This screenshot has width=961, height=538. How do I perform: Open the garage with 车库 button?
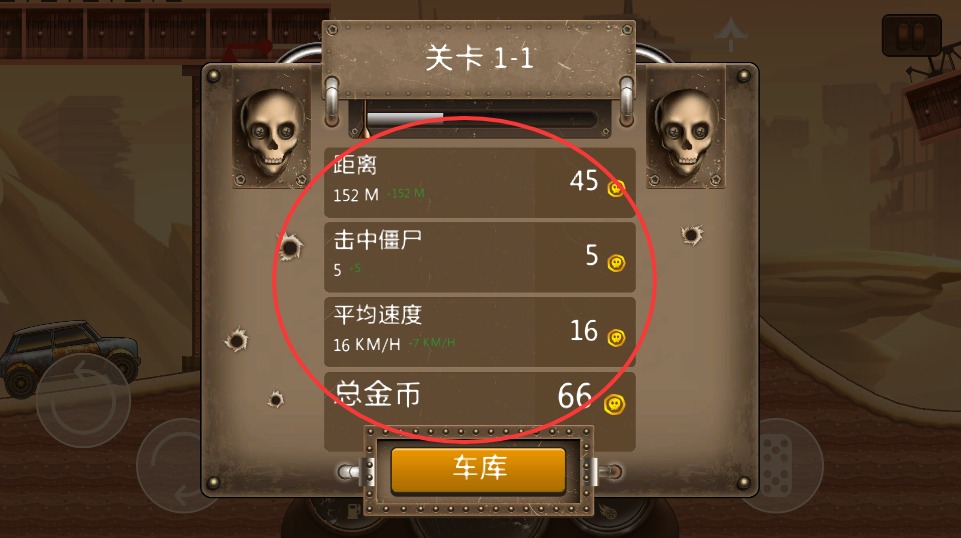point(478,469)
